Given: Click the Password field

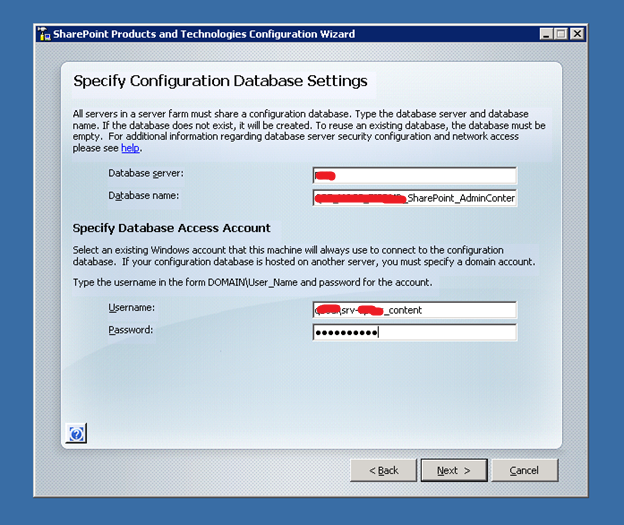Looking at the screenshot, I should (415, 332).
